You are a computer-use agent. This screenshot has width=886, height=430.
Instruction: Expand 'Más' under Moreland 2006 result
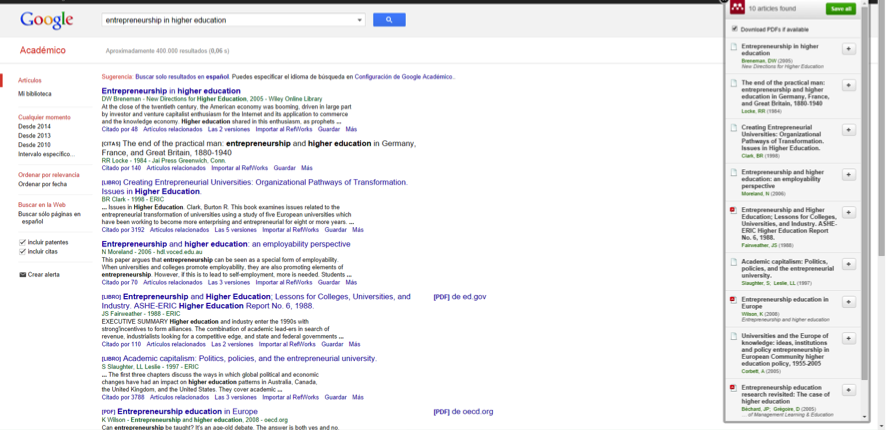tap(351, 283)
